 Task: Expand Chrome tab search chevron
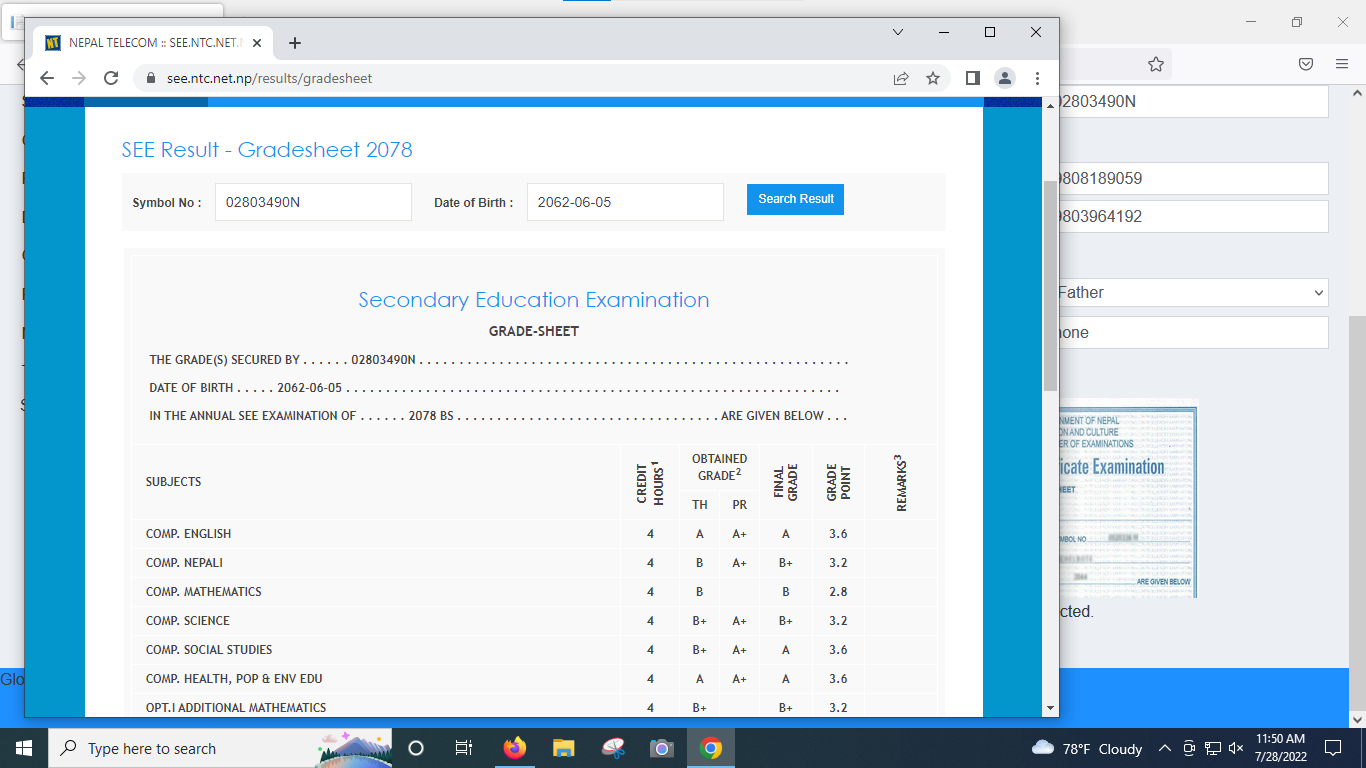[898, 32]
